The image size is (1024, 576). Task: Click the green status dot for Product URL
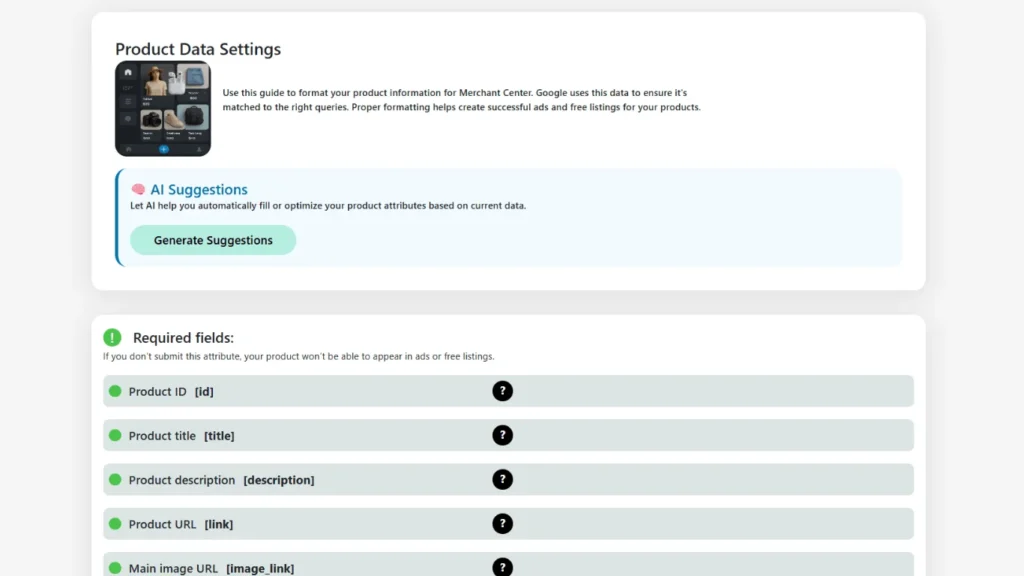click(x=115, y=523)
